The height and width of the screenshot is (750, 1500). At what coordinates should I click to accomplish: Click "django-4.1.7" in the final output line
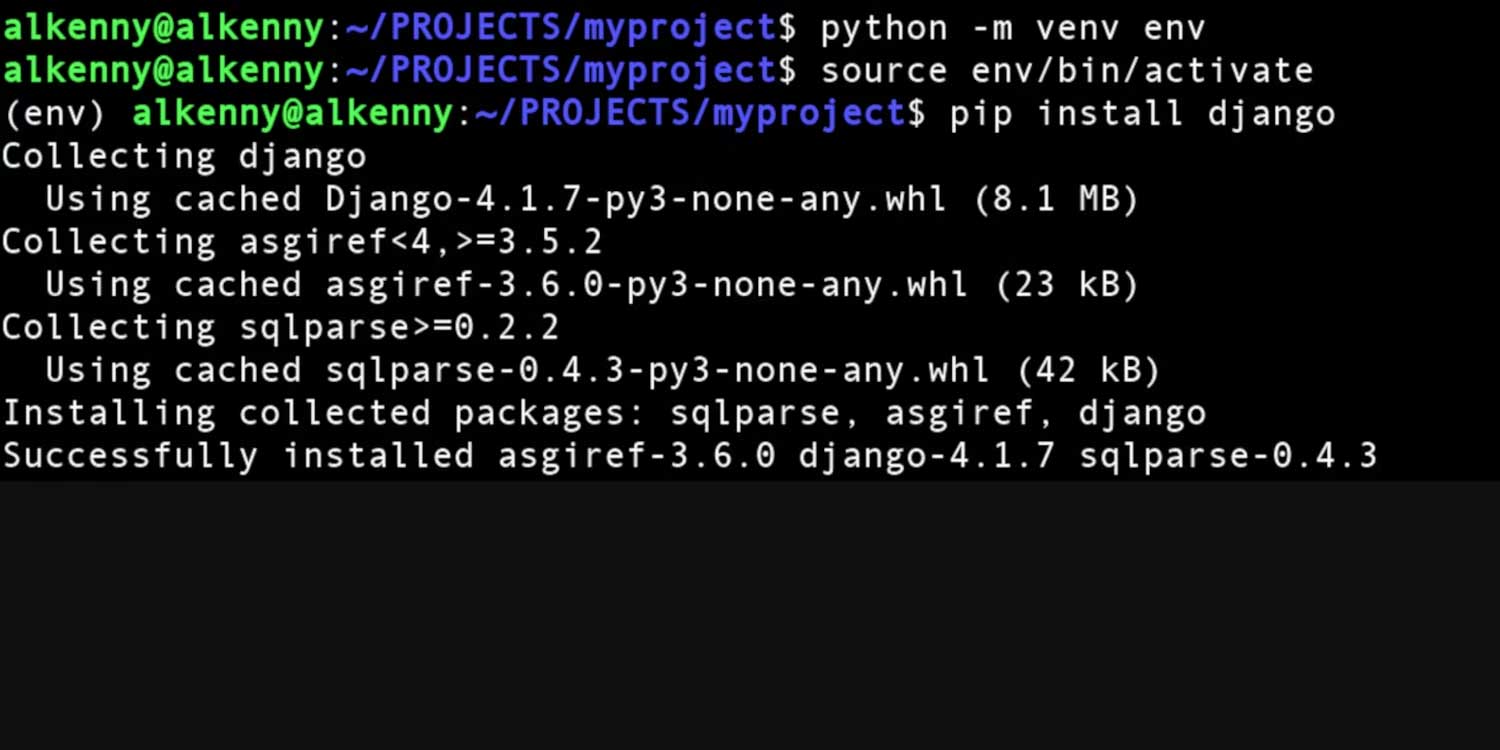pos(927,456)
